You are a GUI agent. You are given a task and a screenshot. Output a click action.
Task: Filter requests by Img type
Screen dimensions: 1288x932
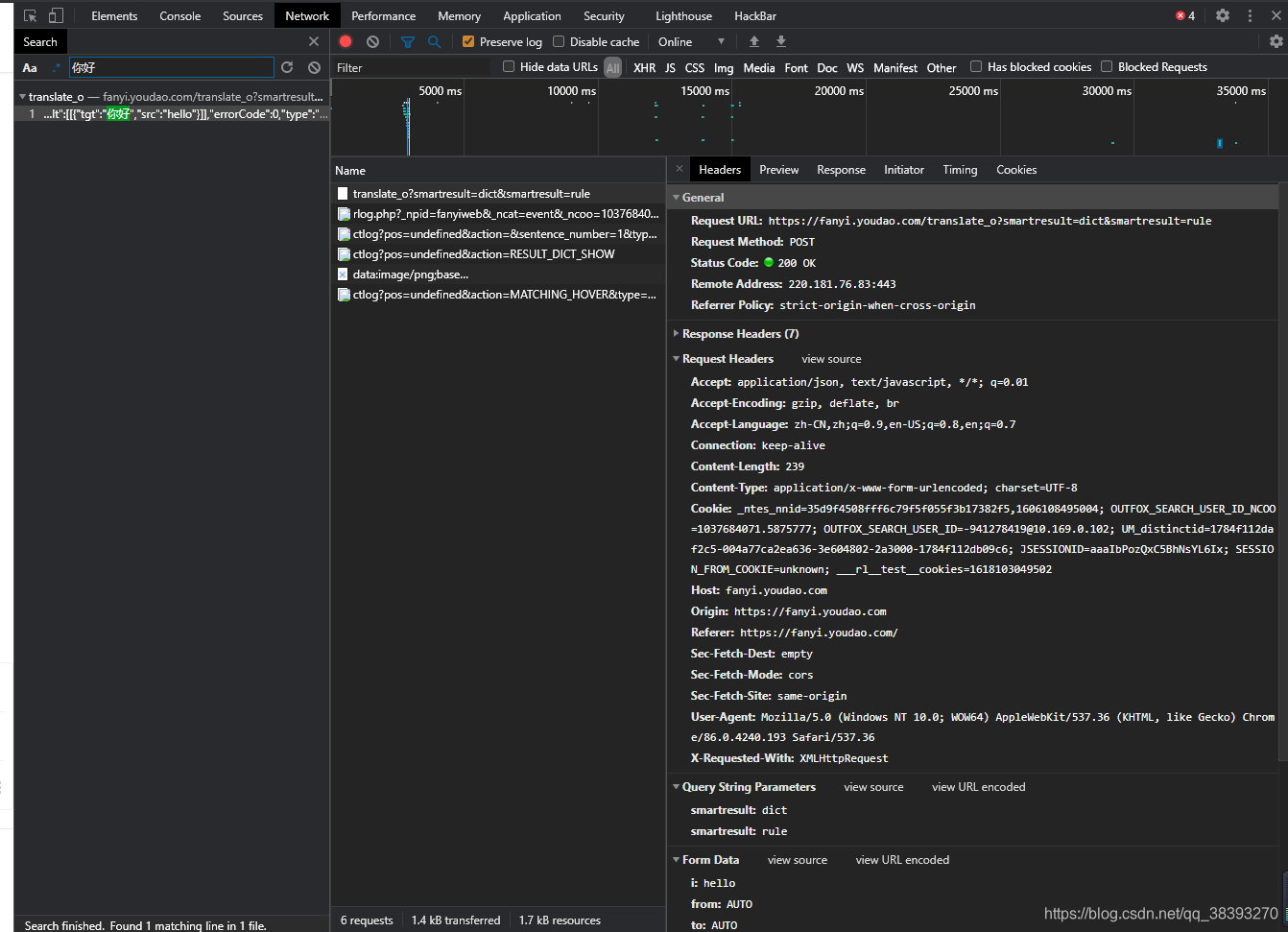[724, 67]
